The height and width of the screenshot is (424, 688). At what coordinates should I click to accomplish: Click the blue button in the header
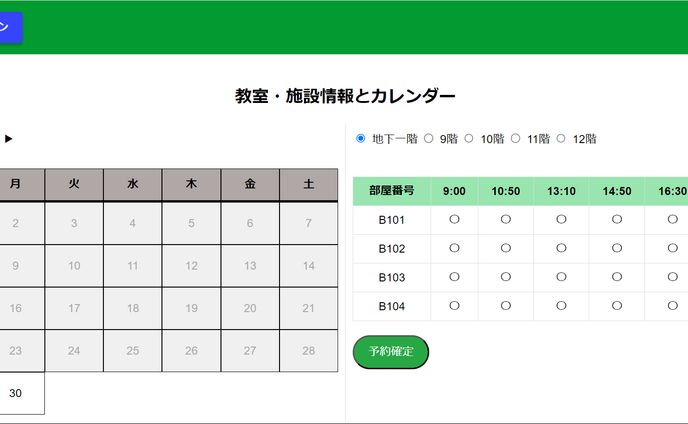point(9,27)
